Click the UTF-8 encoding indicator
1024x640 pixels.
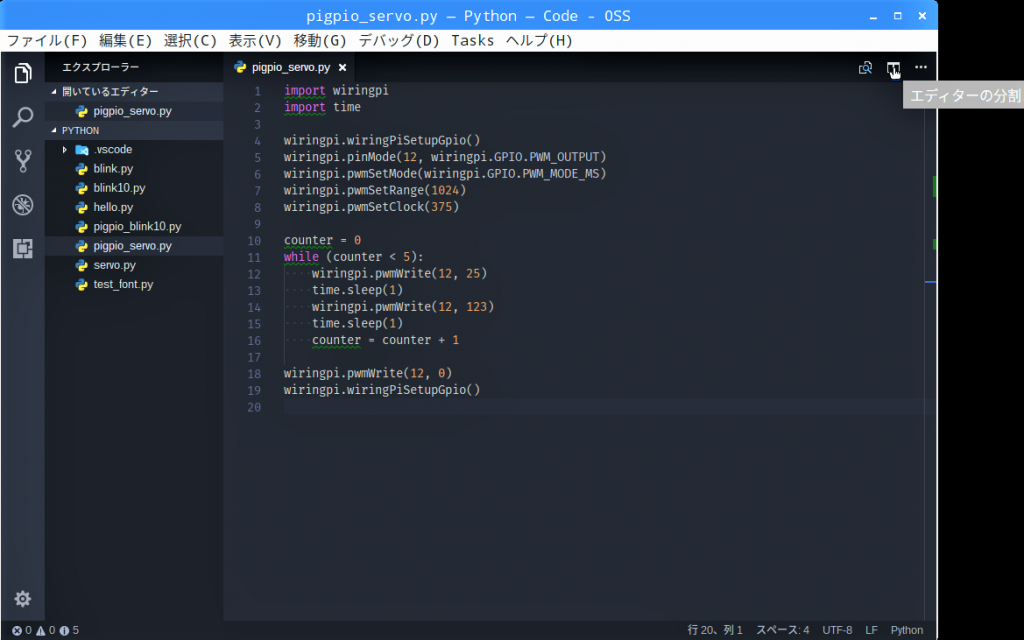[x=837, y=630]
